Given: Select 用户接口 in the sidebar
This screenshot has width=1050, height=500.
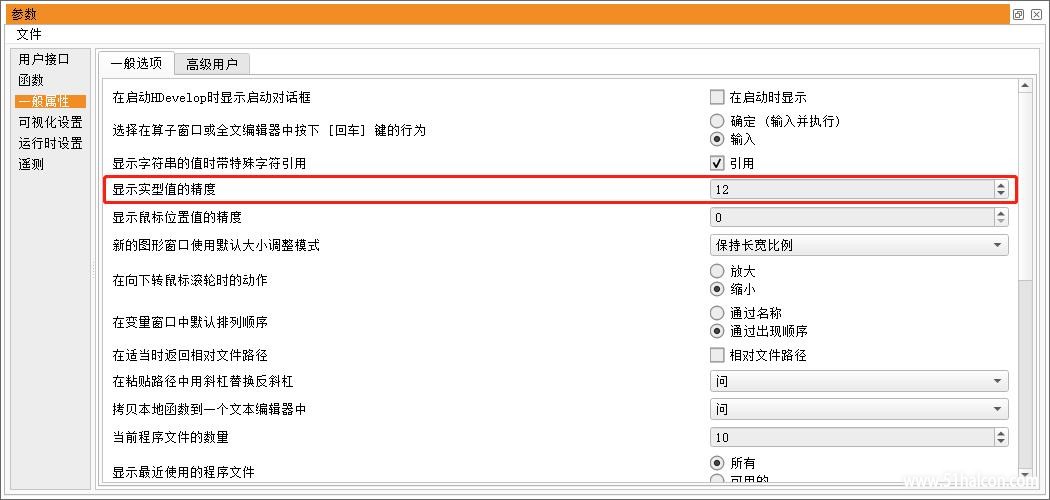Looking at the screenshot, I should pos(44,59).
